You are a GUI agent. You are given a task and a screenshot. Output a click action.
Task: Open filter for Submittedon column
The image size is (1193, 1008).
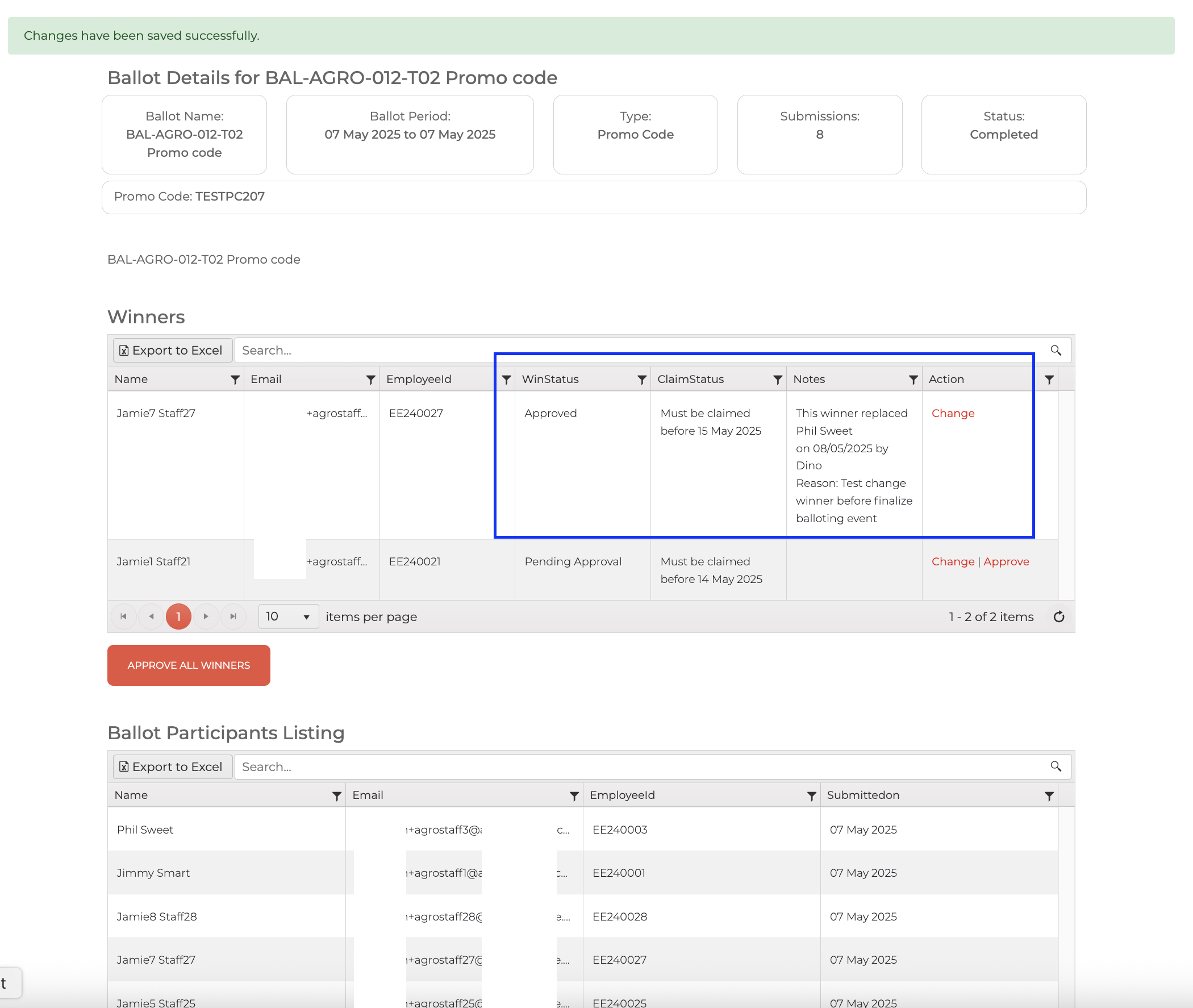pyautogui.click(x=1049, y=796)
